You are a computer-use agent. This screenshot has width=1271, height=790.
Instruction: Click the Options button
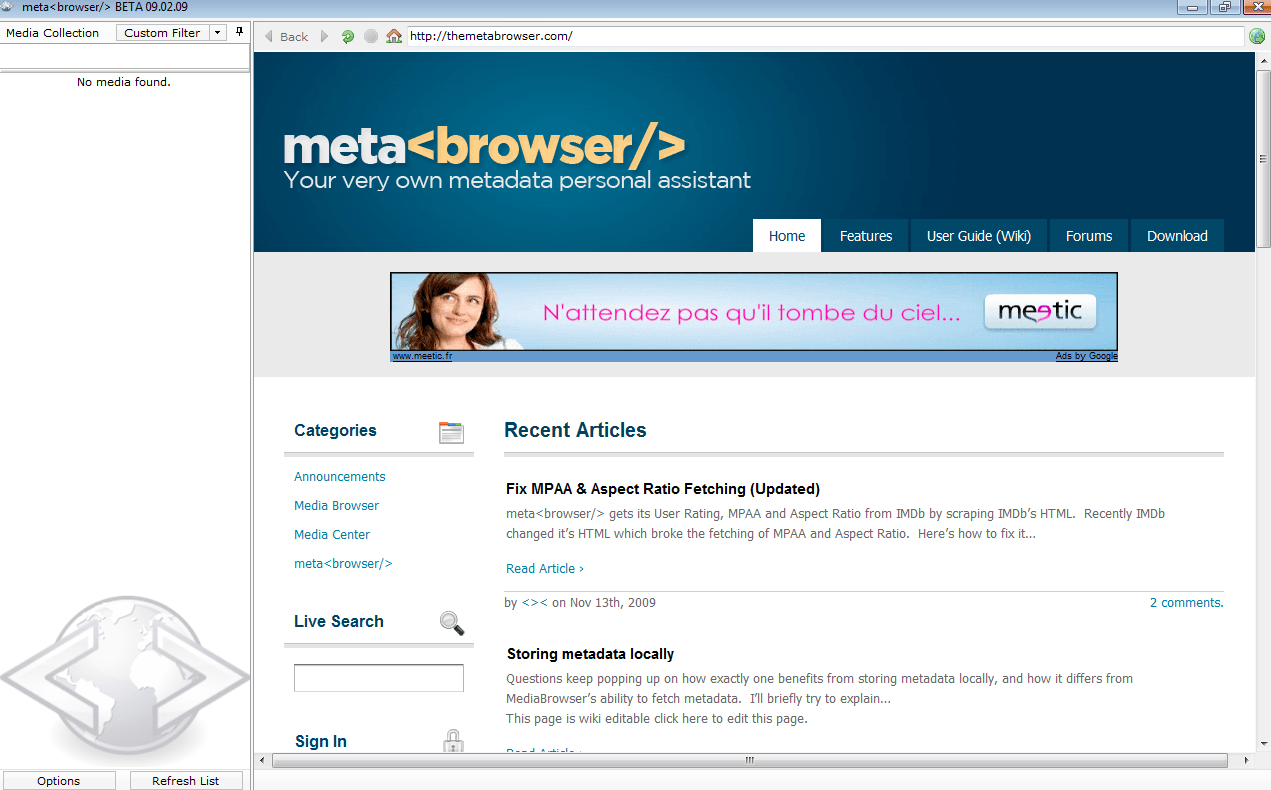click(58, 781)
